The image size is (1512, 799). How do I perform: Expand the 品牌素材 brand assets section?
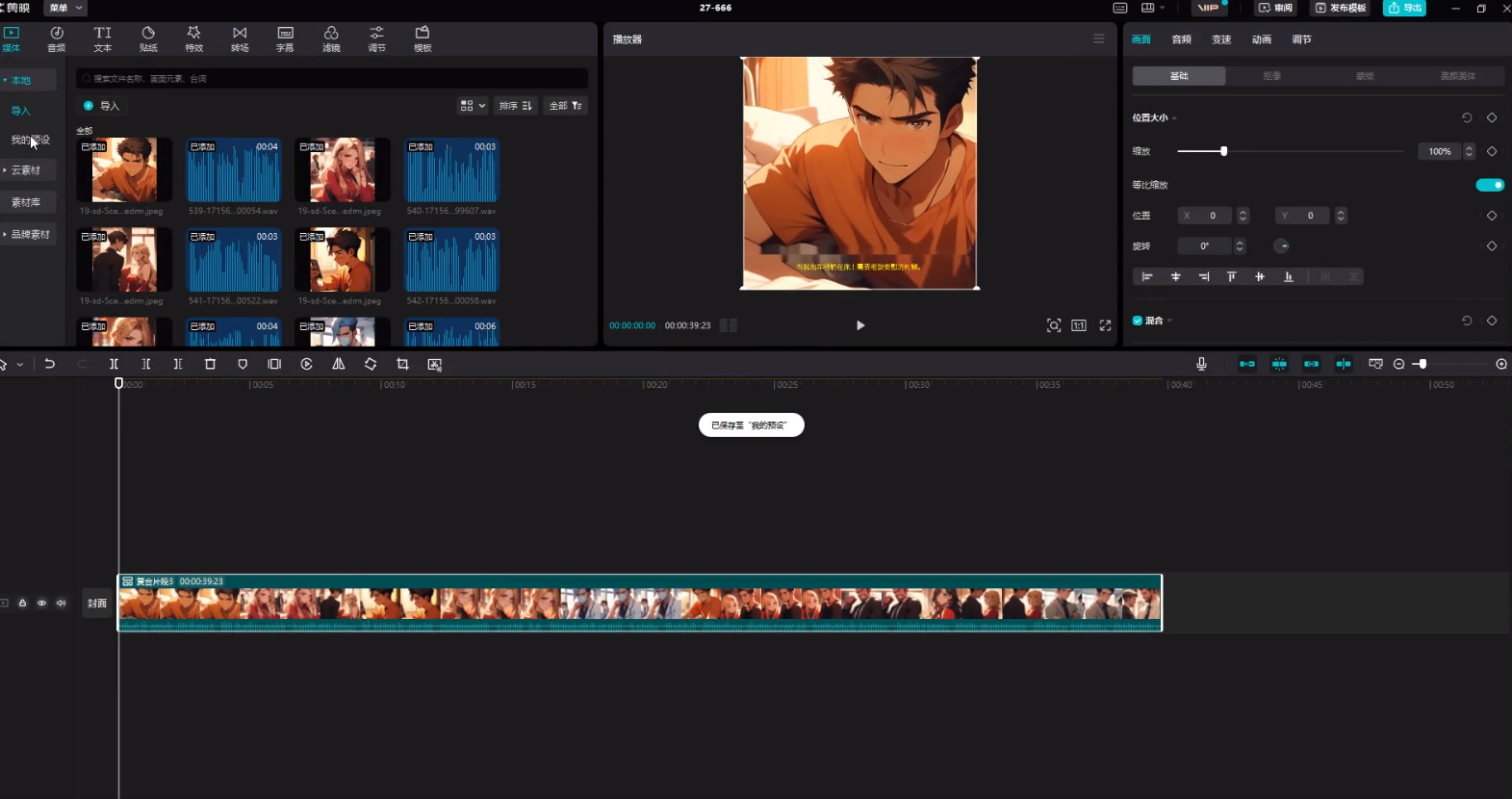(5, 234)
